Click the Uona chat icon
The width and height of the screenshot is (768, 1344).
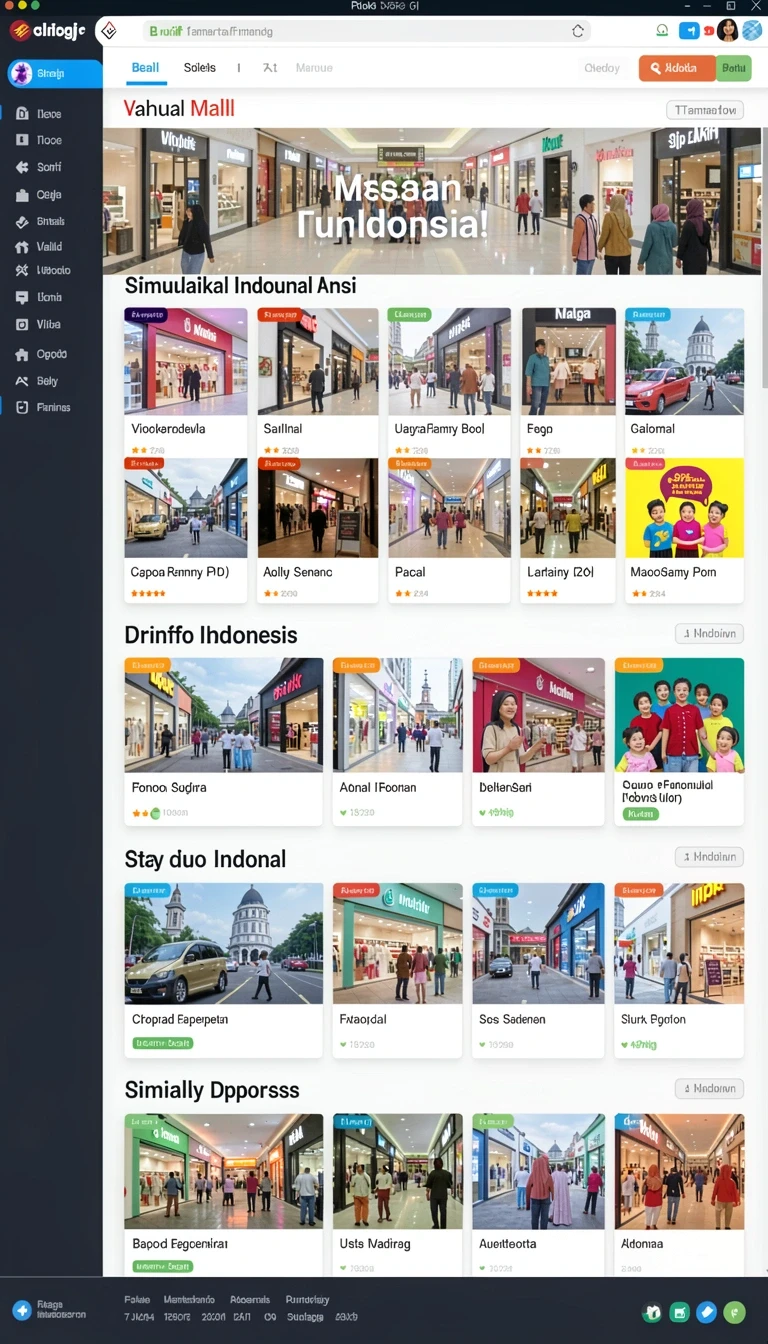click(22, 297)
